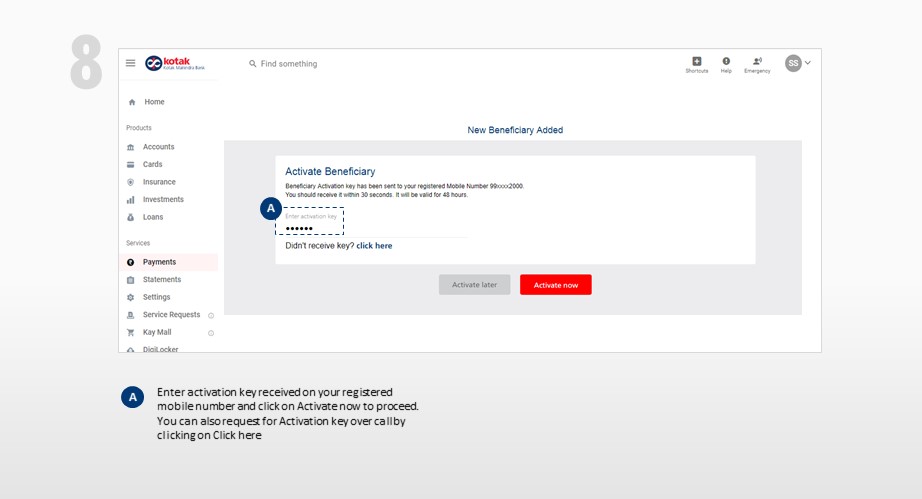
Task: Open the hamburger menu icon
Action: [x=130, y=63]
